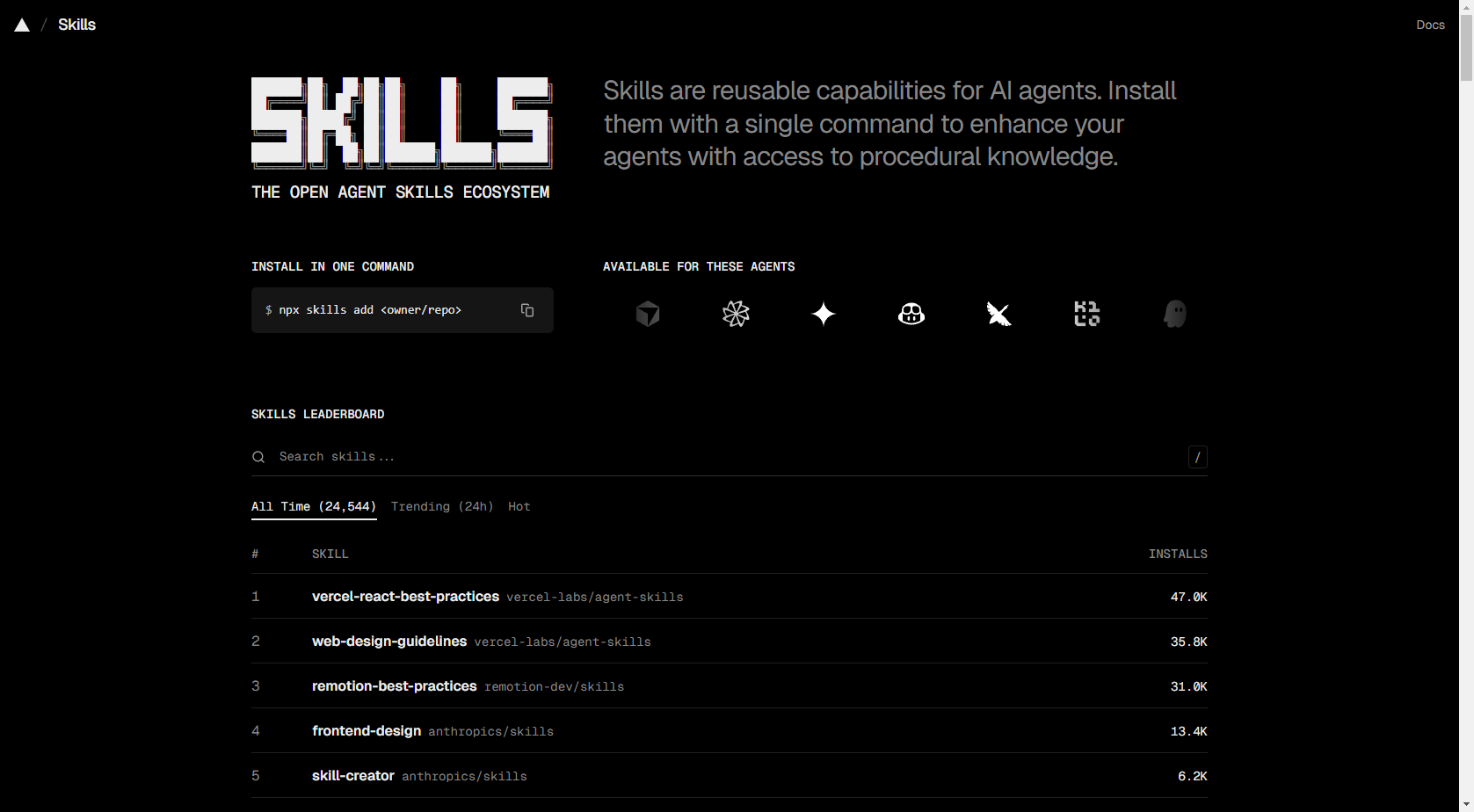This screenshot has height=812, width=1474.
Task: Click the bird-shaped agent icon
Action: click(998, 314)
